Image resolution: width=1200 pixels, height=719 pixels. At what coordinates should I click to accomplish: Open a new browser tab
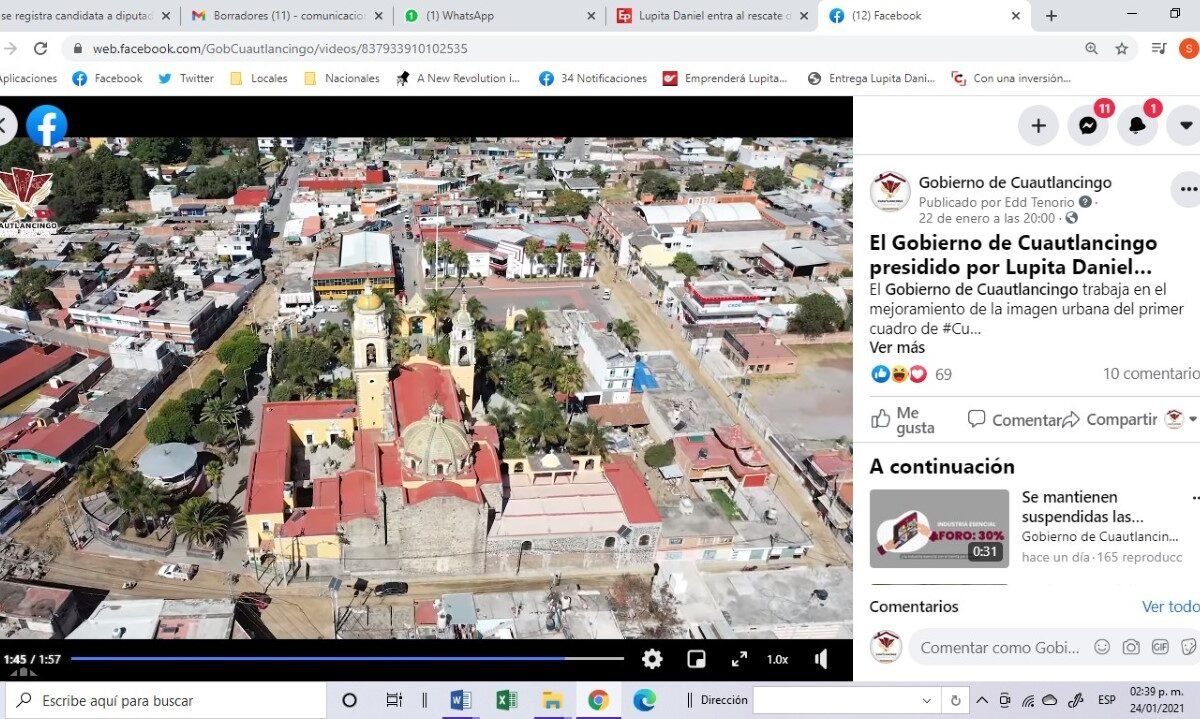1051,16
